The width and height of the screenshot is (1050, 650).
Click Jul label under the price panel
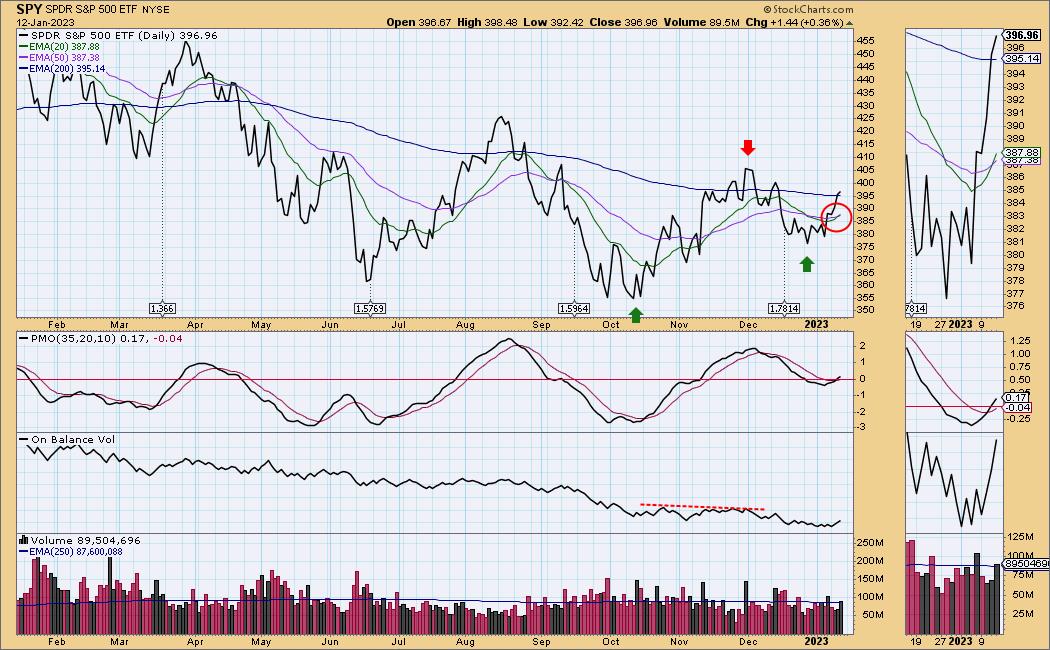point(398,325)
